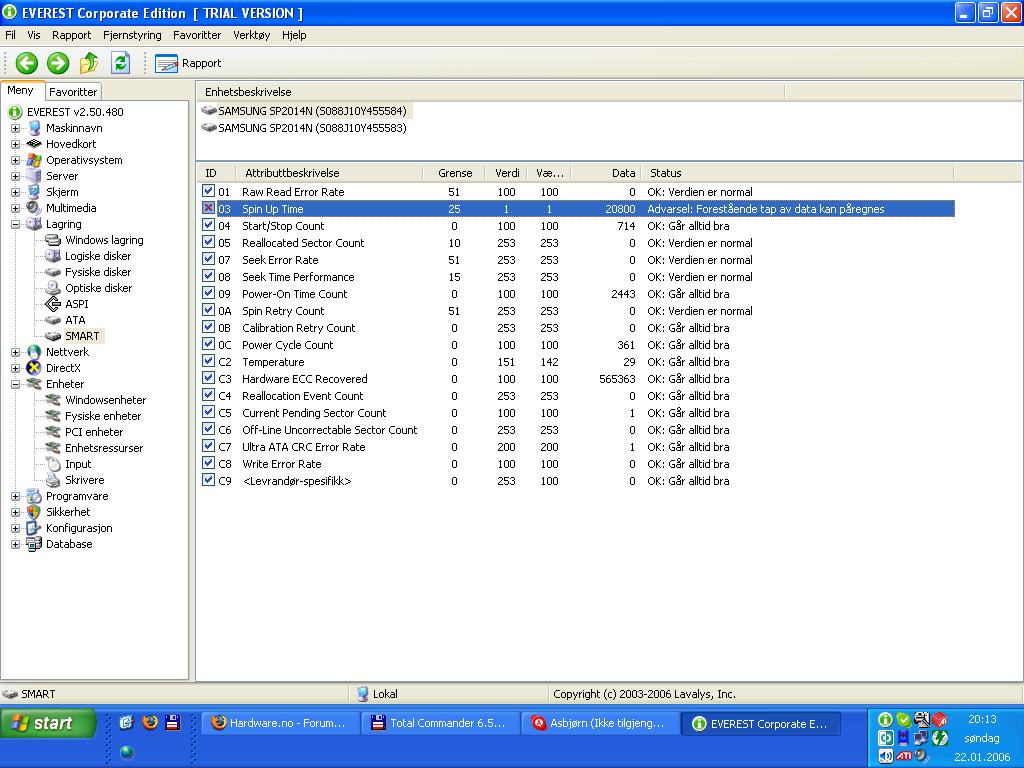Switch to the Meny tab

coord(20,91)
